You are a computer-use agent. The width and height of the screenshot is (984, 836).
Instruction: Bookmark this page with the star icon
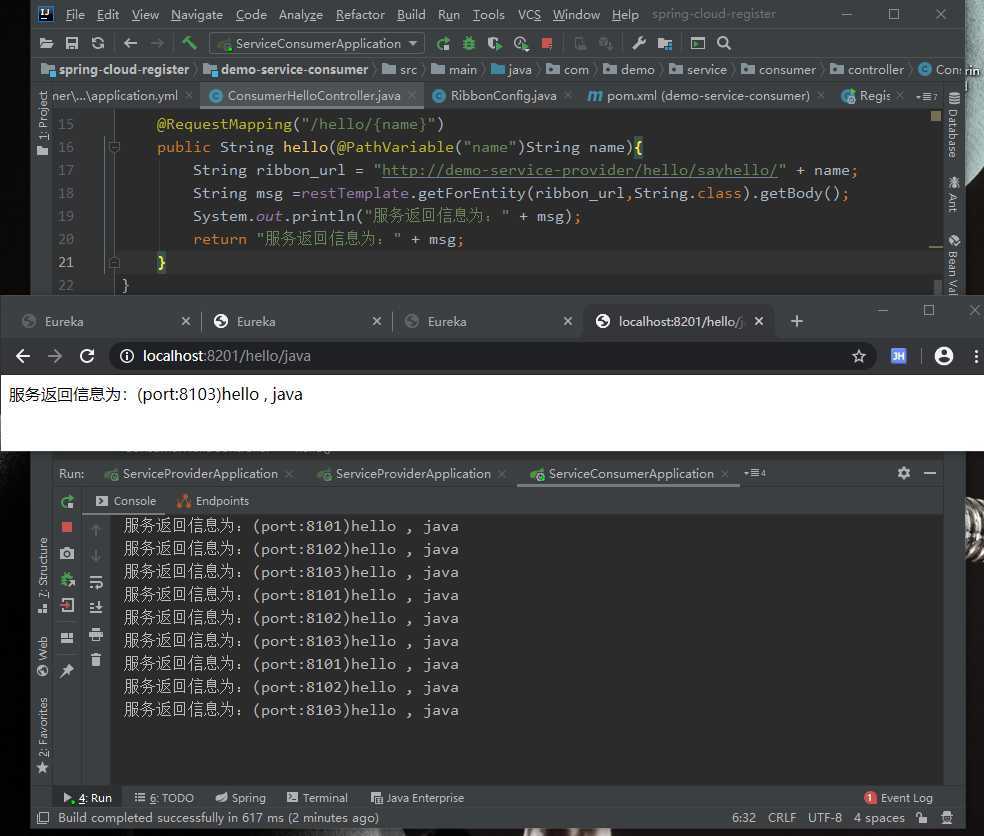858,356
